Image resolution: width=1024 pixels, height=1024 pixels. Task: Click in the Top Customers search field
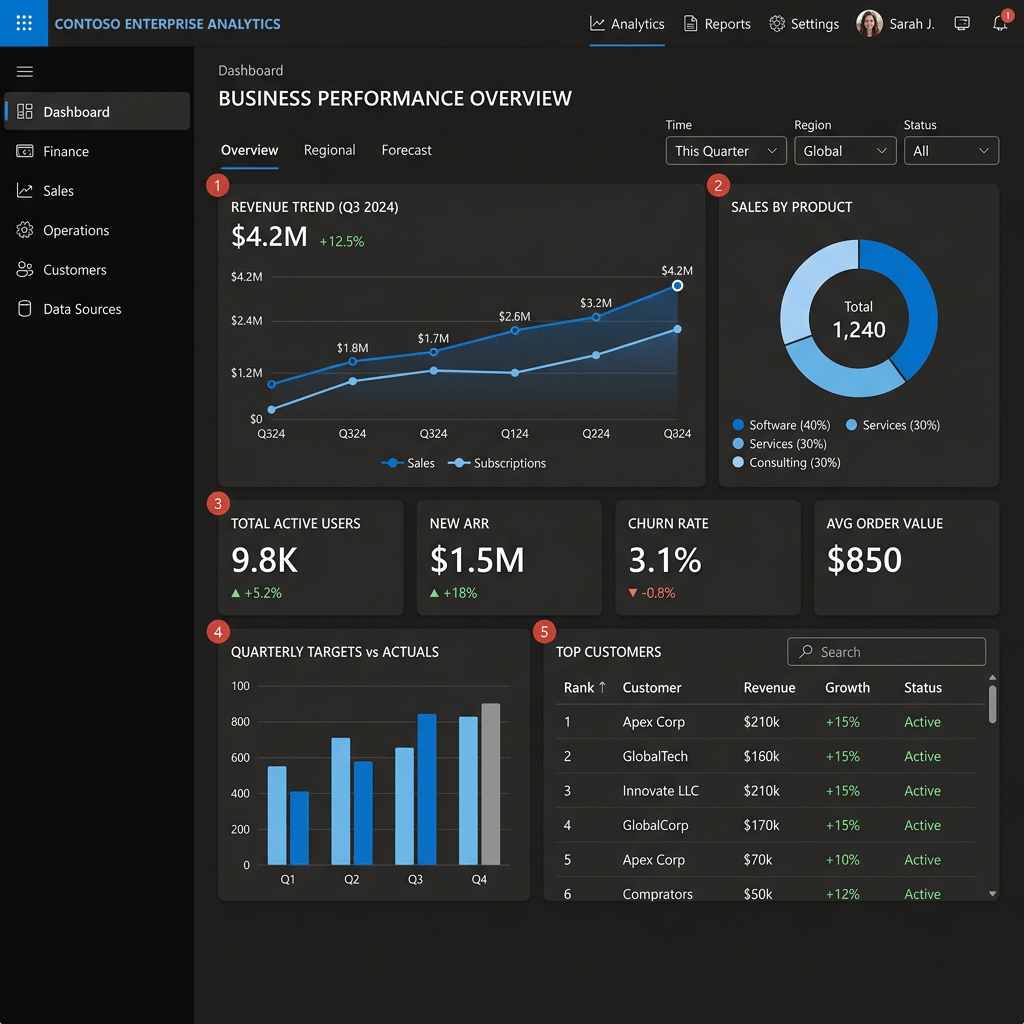(886, 651)
